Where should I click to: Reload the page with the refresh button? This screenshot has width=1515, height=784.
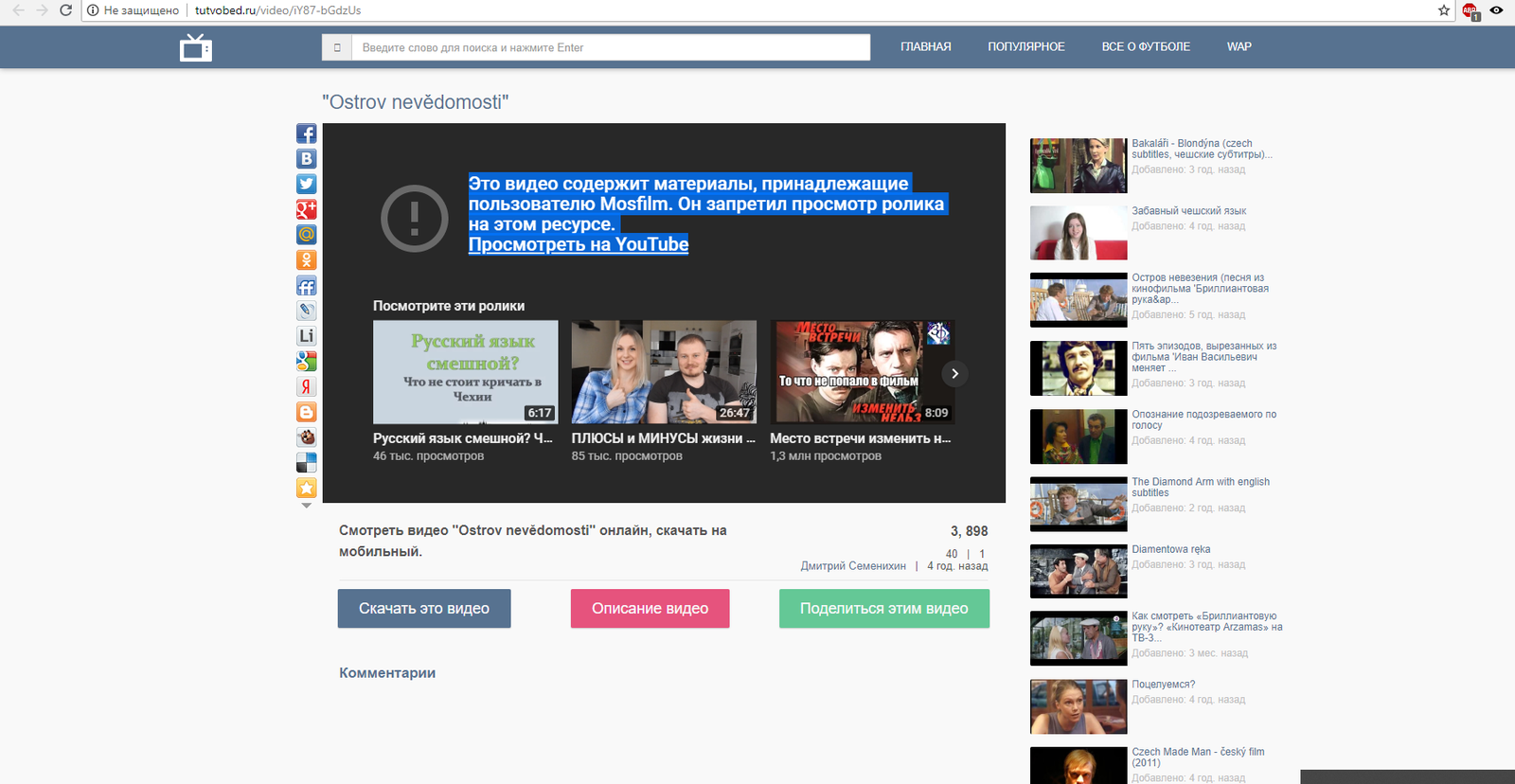[x=65, y=10]
